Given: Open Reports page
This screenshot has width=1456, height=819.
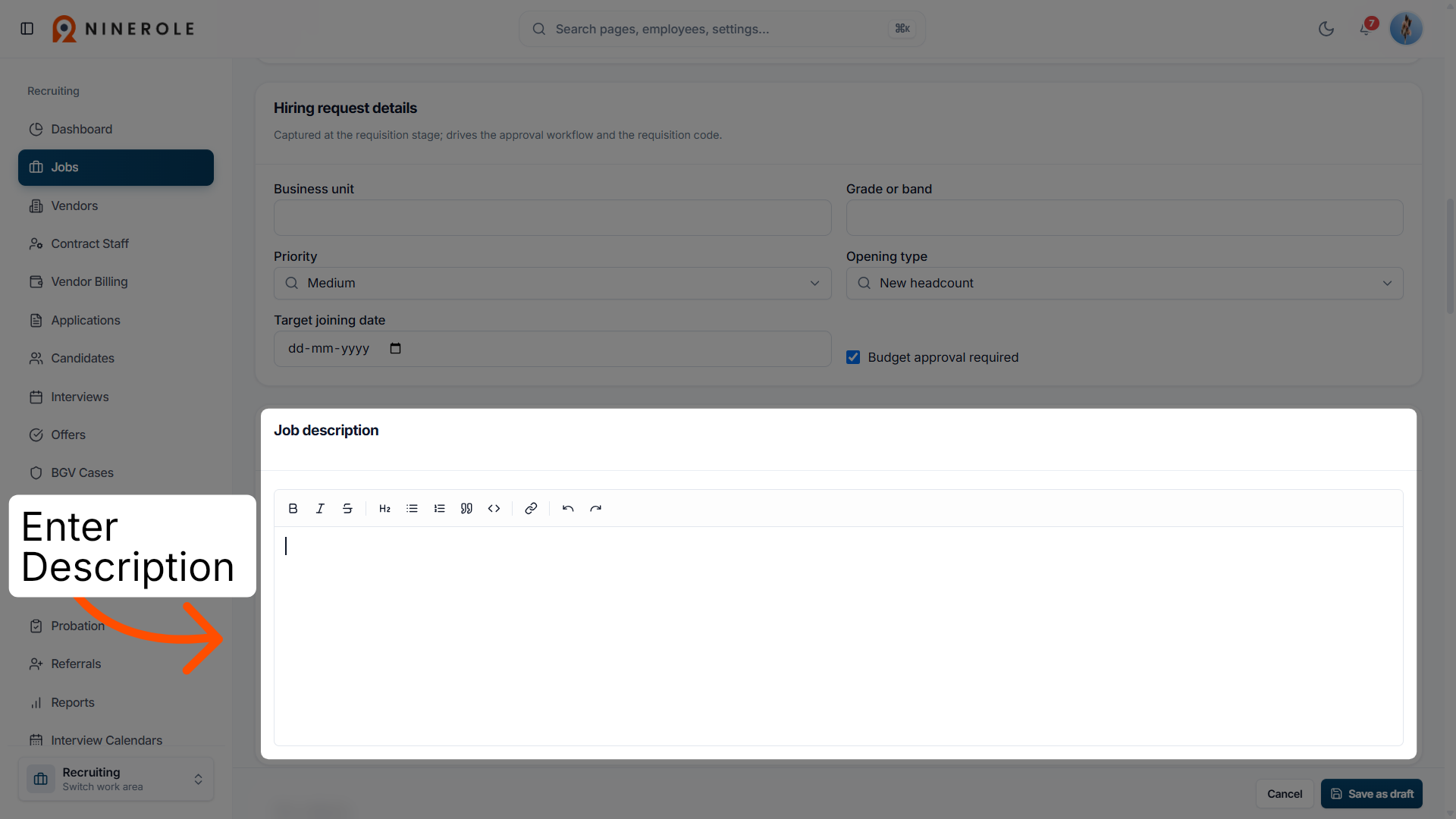Looking at the screenshot, I should pyautogui.click(x=116, y=702).
